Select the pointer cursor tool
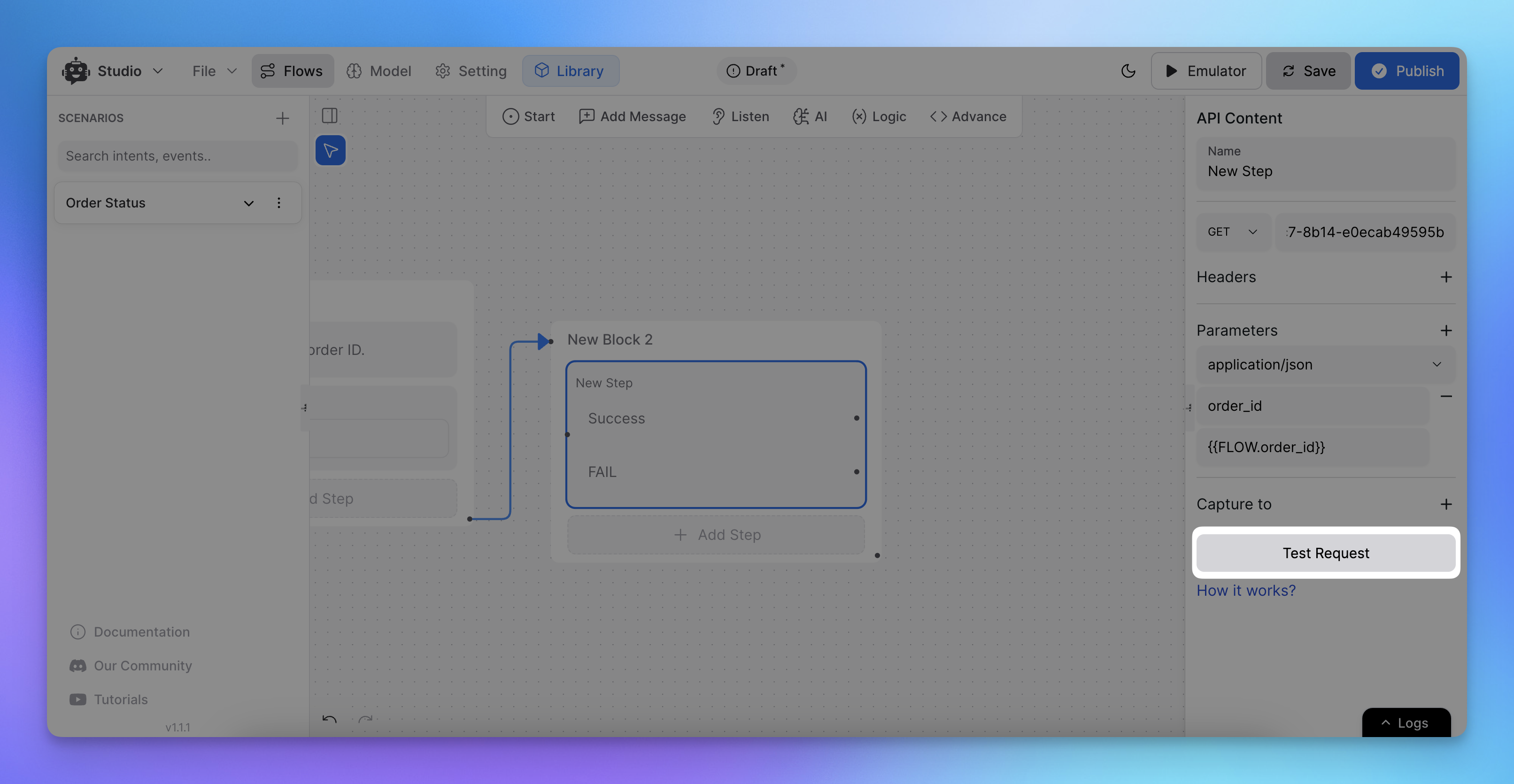 [x=330, y=150]
